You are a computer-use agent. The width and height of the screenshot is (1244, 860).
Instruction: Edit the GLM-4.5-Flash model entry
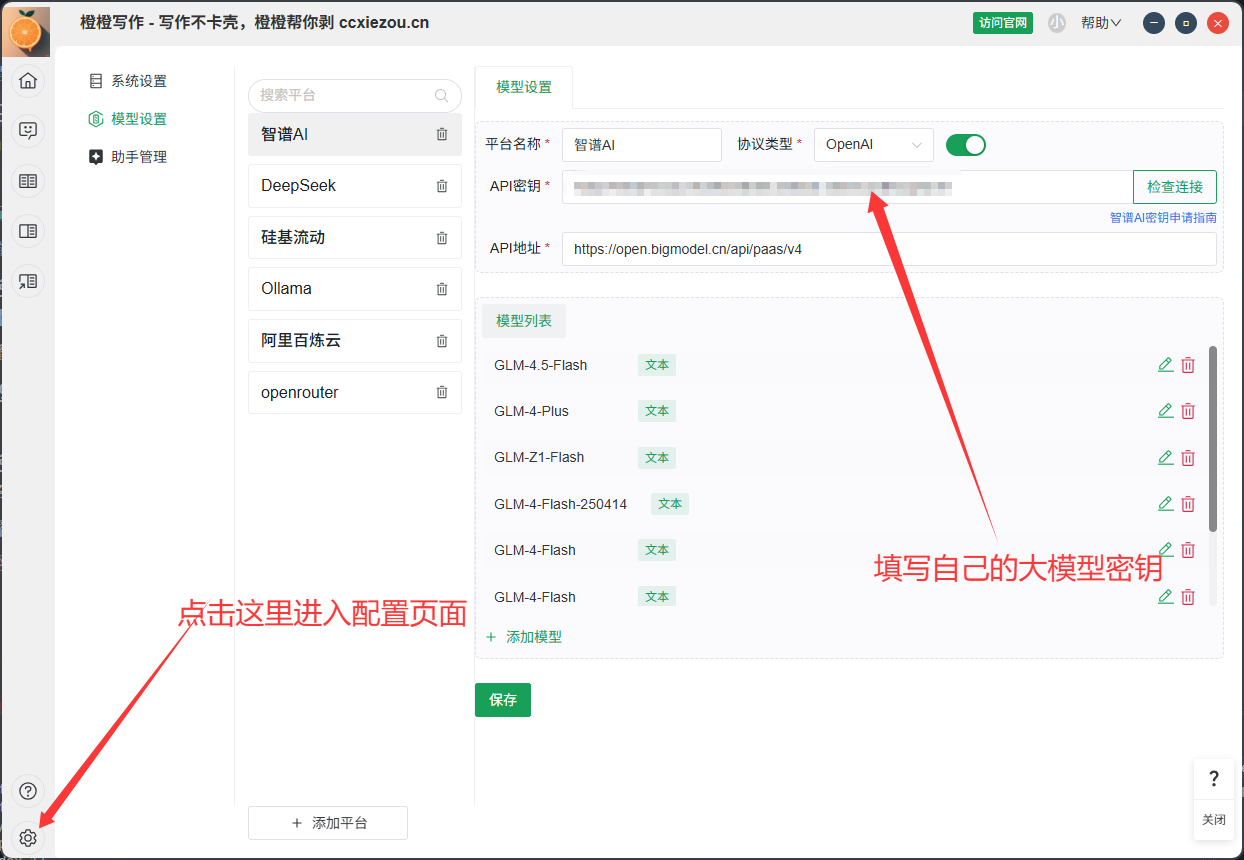point(1165,365)
